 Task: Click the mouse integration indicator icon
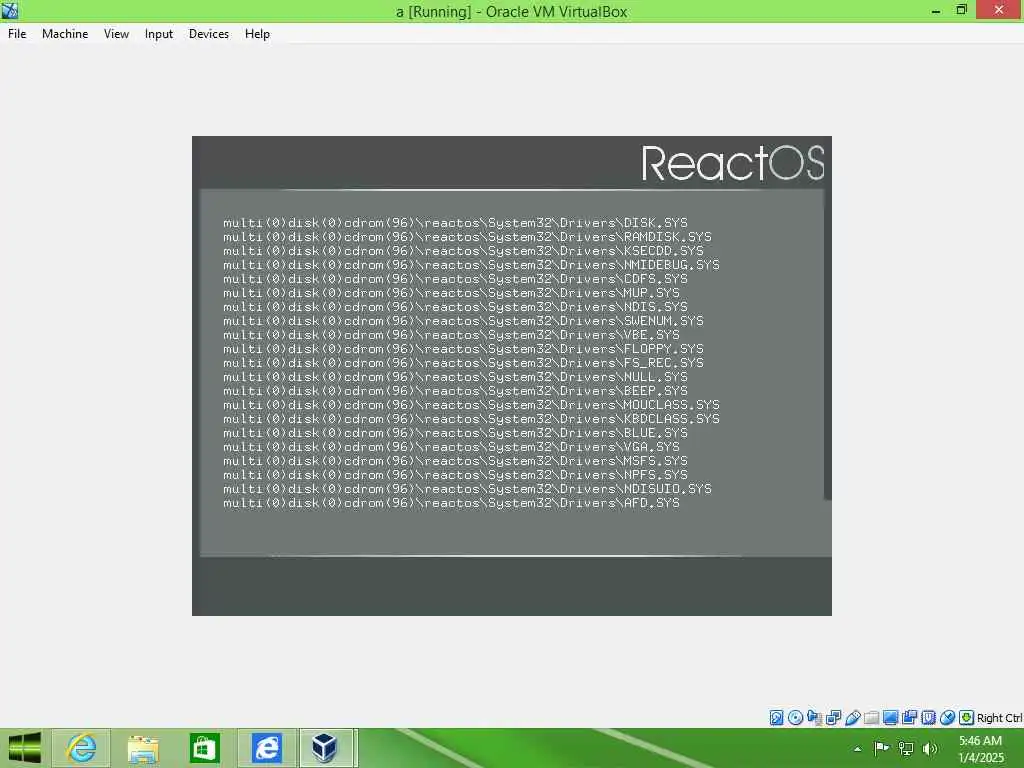pos(947,718)
